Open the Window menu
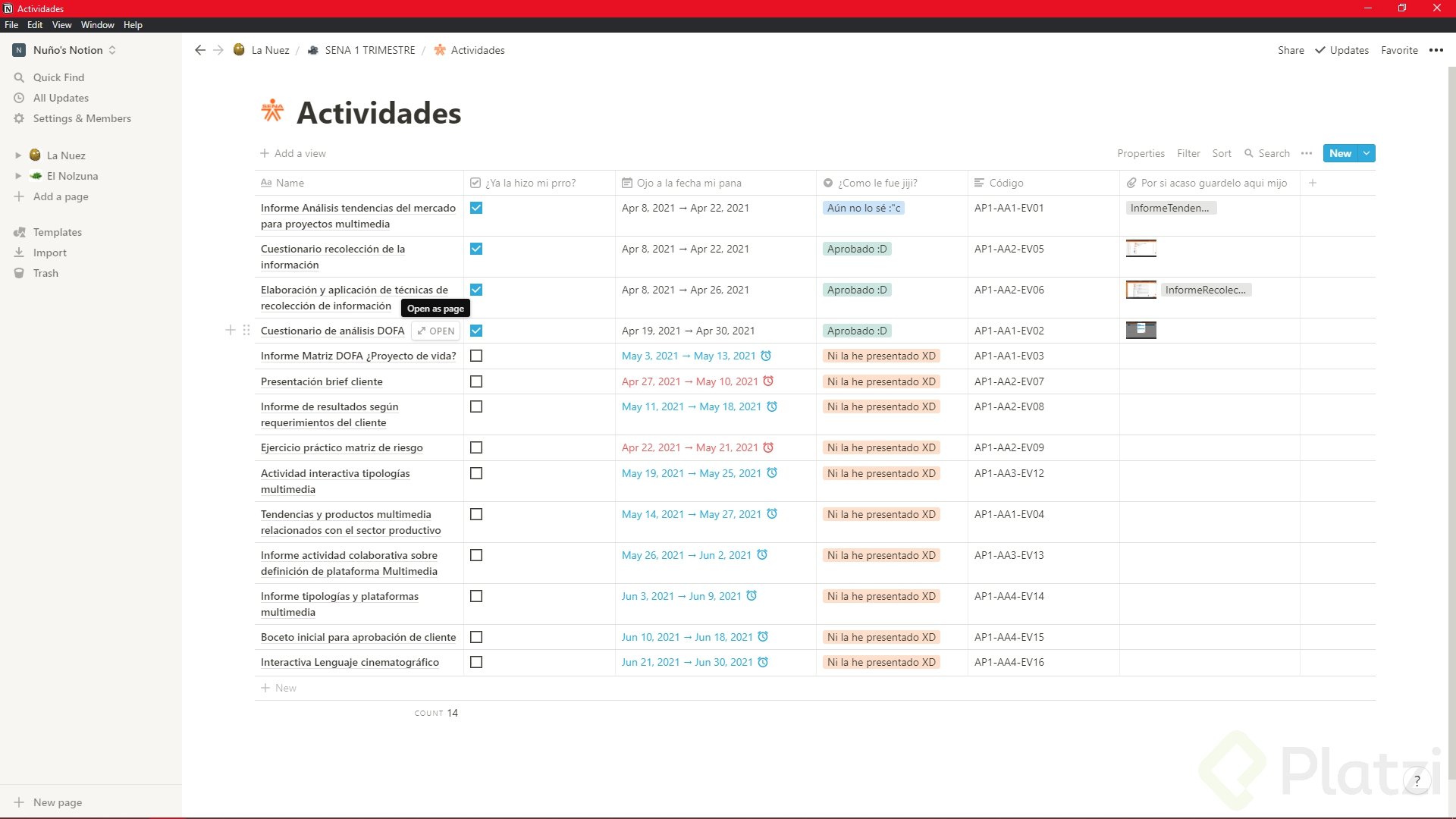The width and height of the screenshot is (1456, 819). (x=97, y=25)
